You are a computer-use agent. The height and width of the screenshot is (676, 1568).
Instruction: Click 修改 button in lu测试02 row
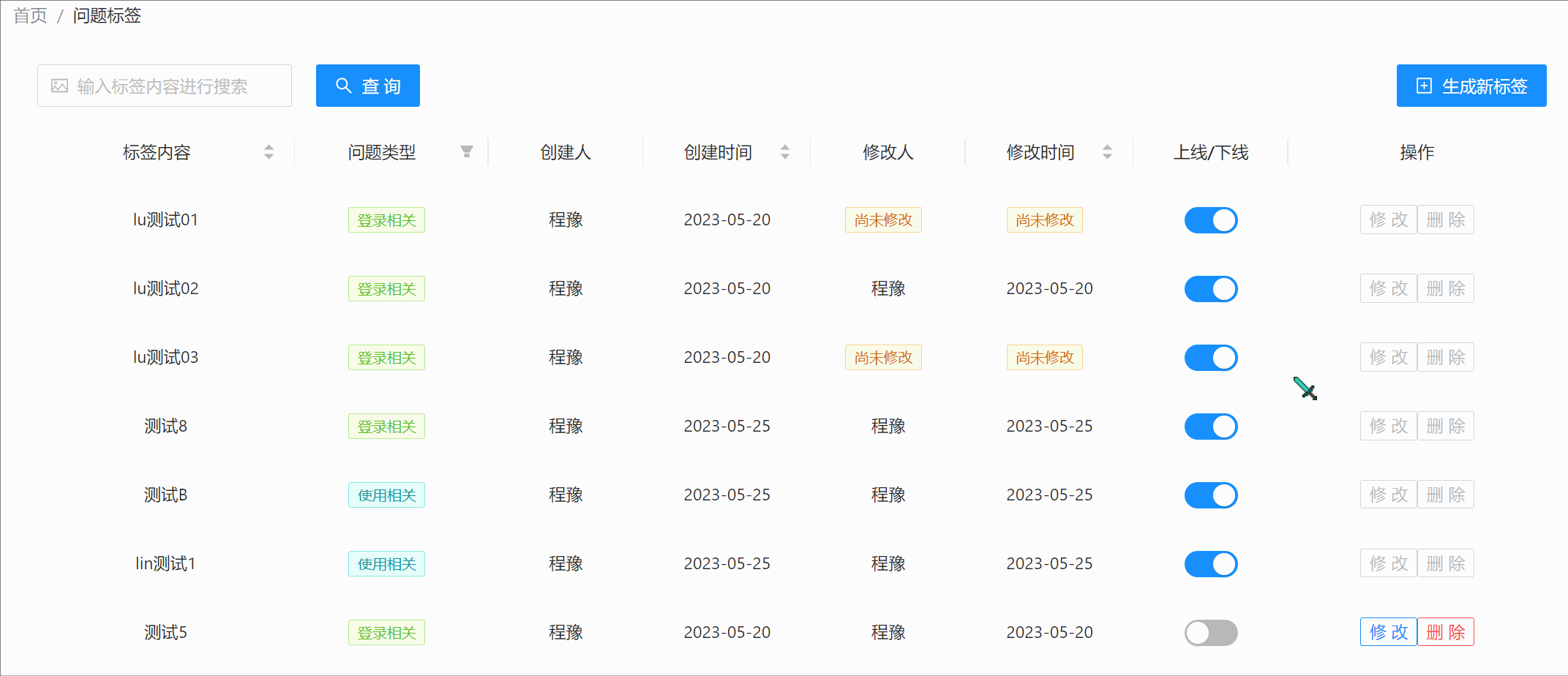tap(1389, 288)
